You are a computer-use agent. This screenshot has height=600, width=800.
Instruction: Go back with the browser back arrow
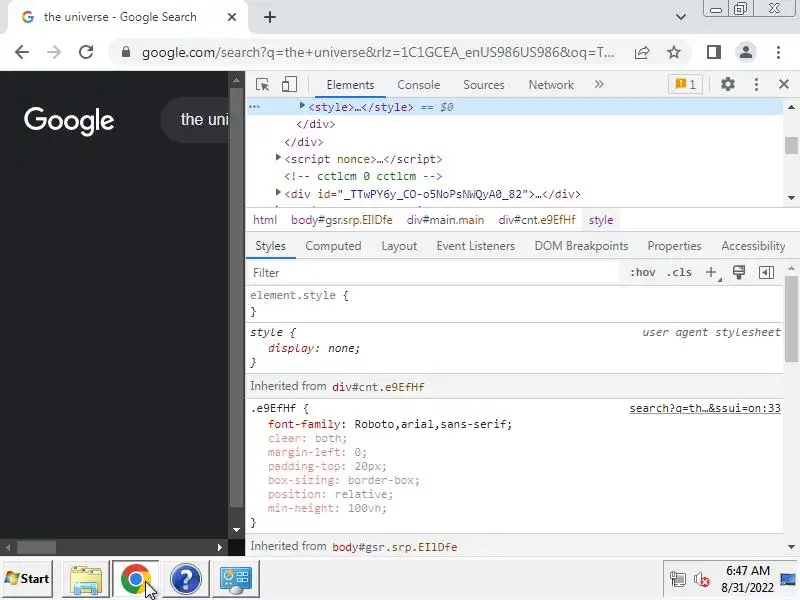click(x=22, y=52)
